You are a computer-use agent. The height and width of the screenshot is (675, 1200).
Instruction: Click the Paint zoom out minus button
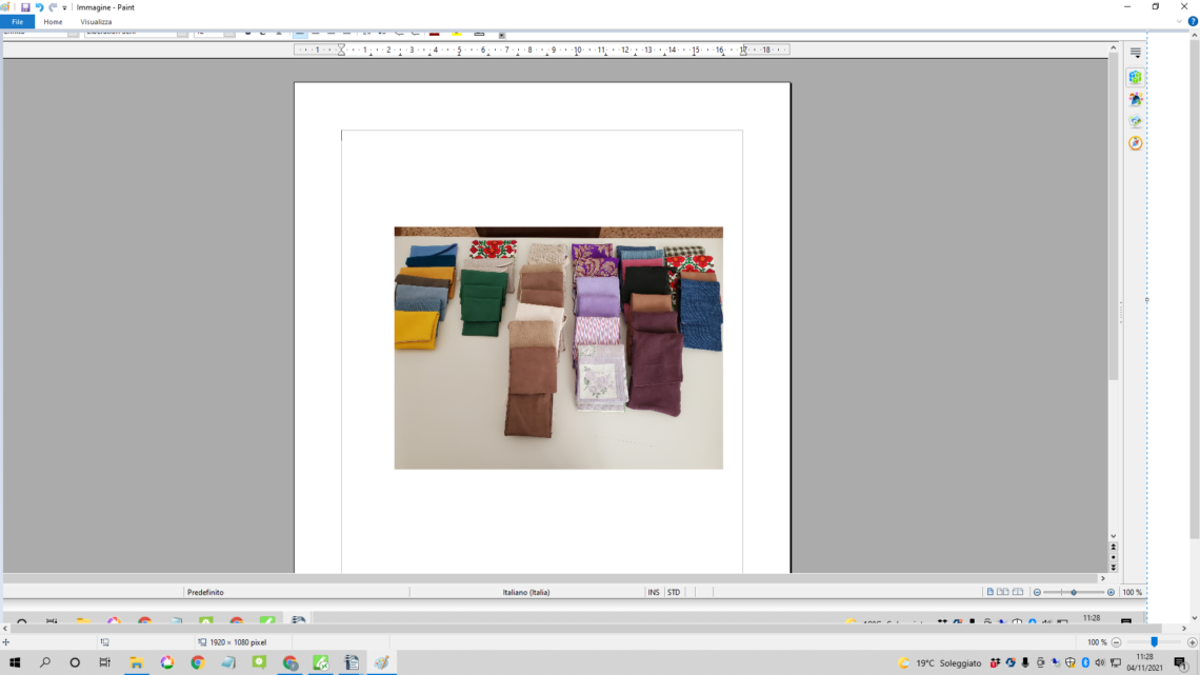[x=1116, y=642]
